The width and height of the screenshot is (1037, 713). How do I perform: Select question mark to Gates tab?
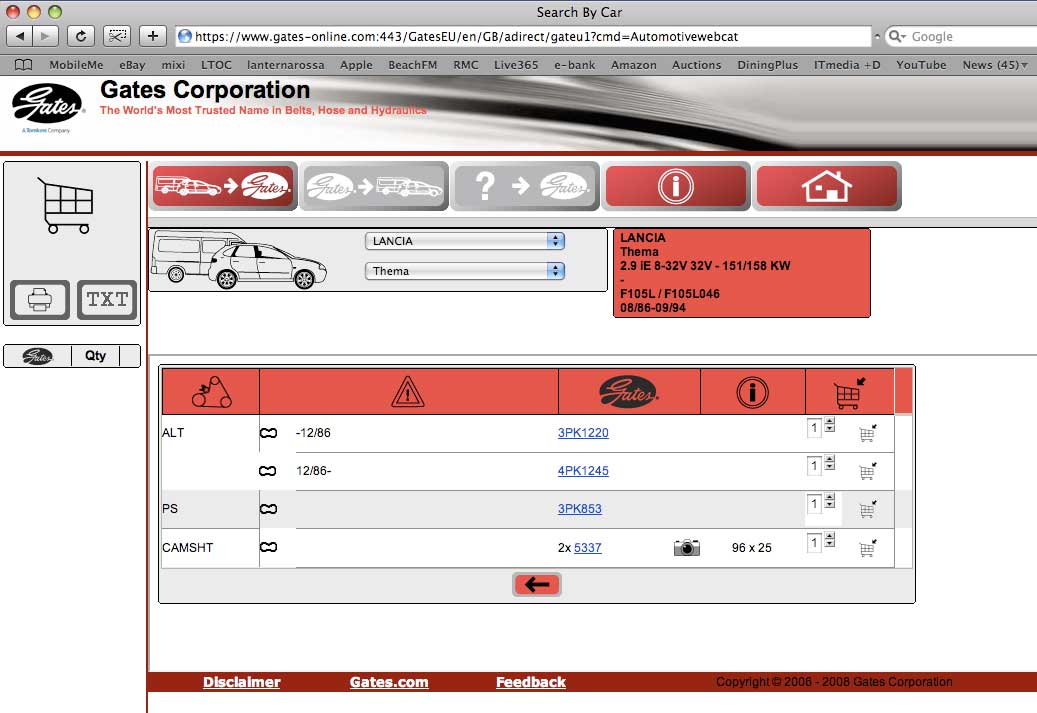[x=525, y=187]
